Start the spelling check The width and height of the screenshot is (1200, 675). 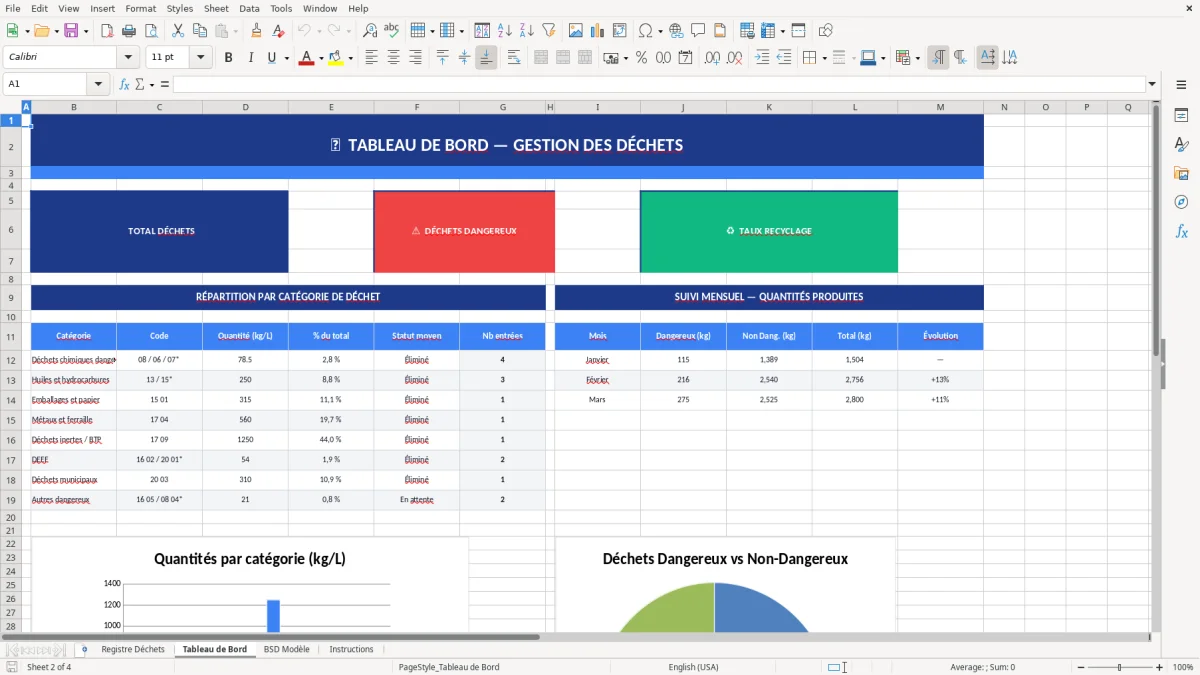pos(392,30)
